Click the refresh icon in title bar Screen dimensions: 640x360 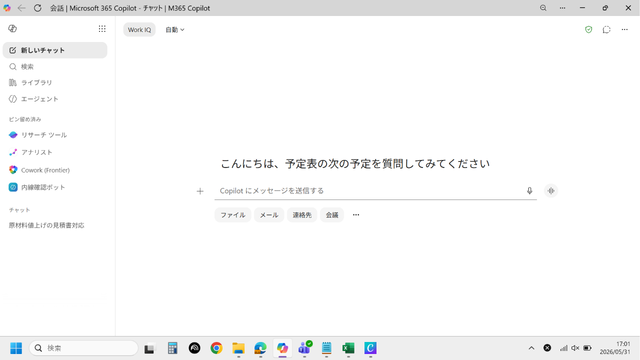pyautogui.click(x=38, y=8)
